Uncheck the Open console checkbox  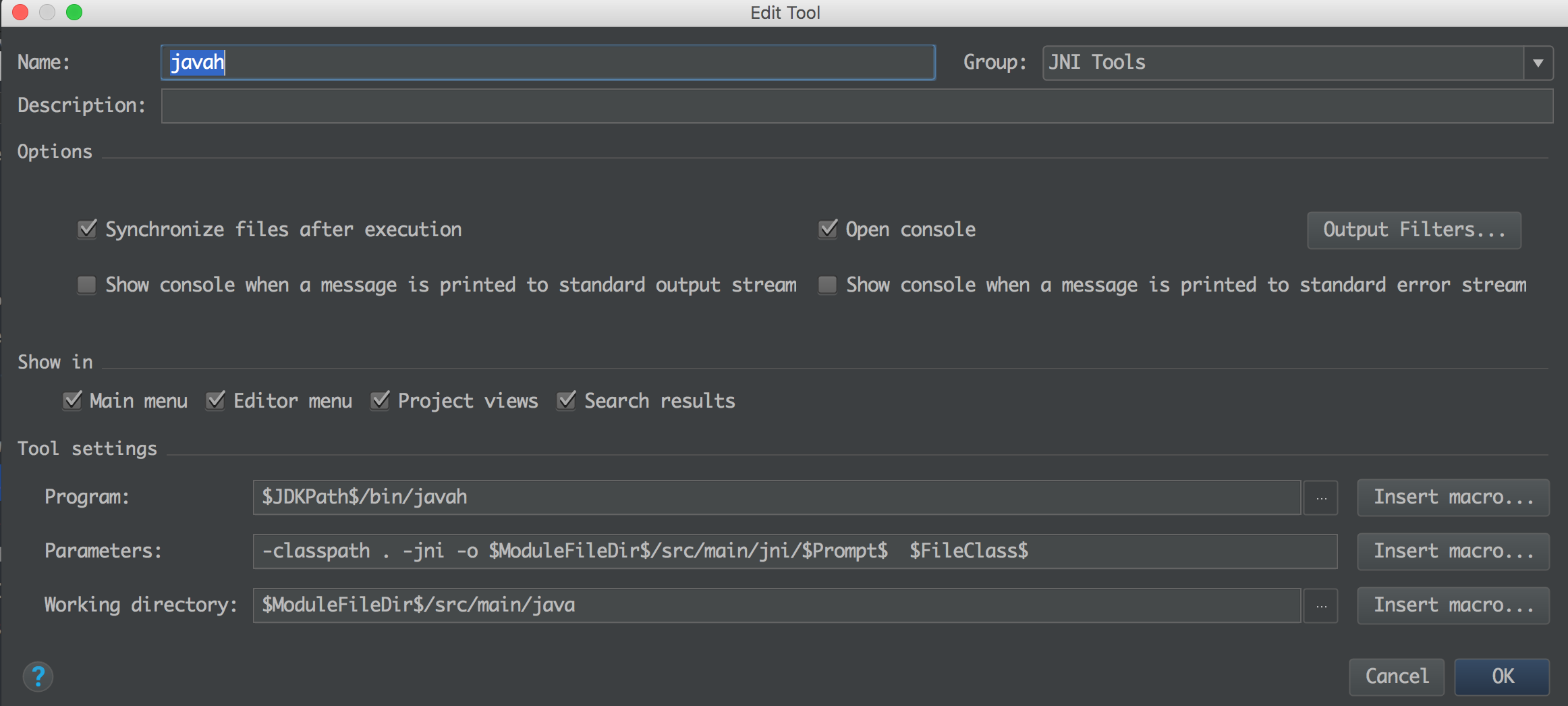coord(828,229)
